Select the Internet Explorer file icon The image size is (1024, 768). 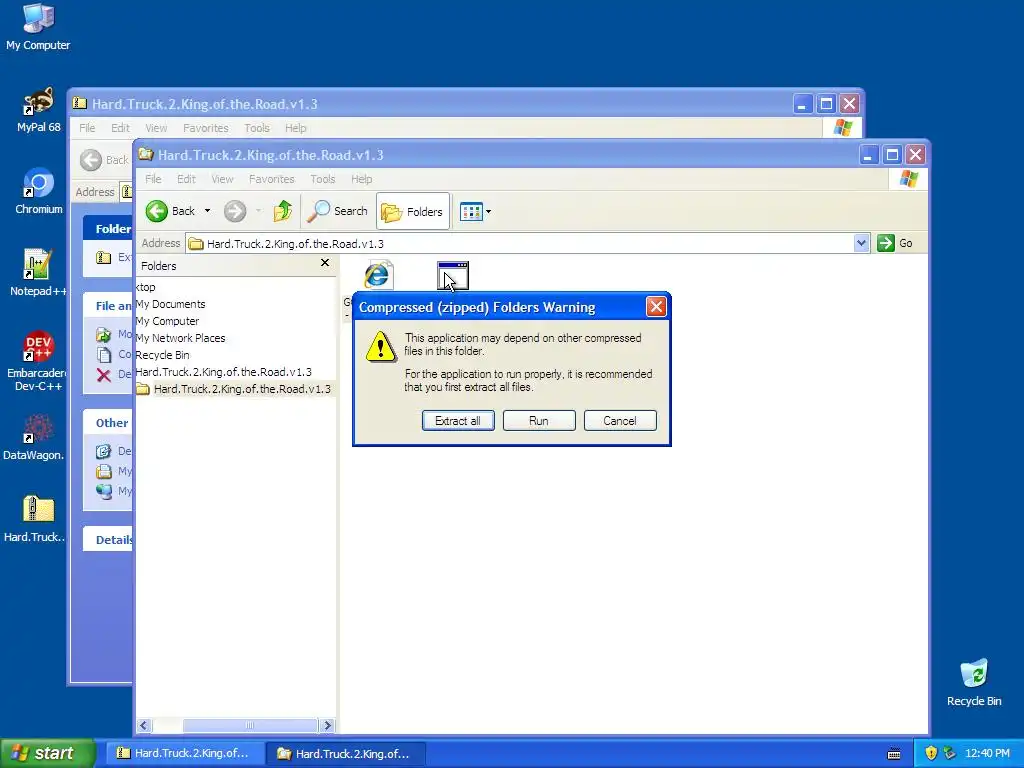click(377, 275)
